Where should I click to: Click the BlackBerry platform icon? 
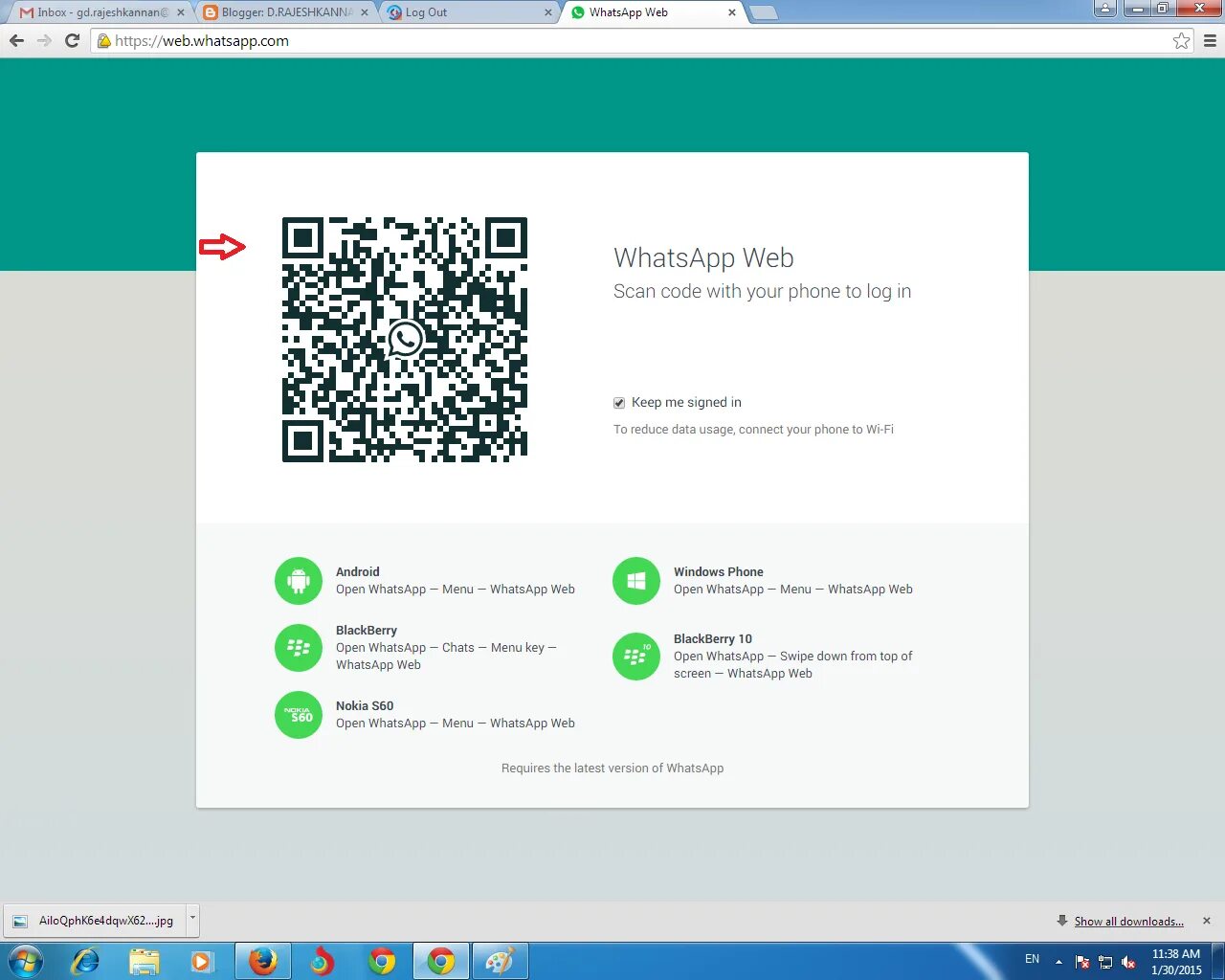299,648
